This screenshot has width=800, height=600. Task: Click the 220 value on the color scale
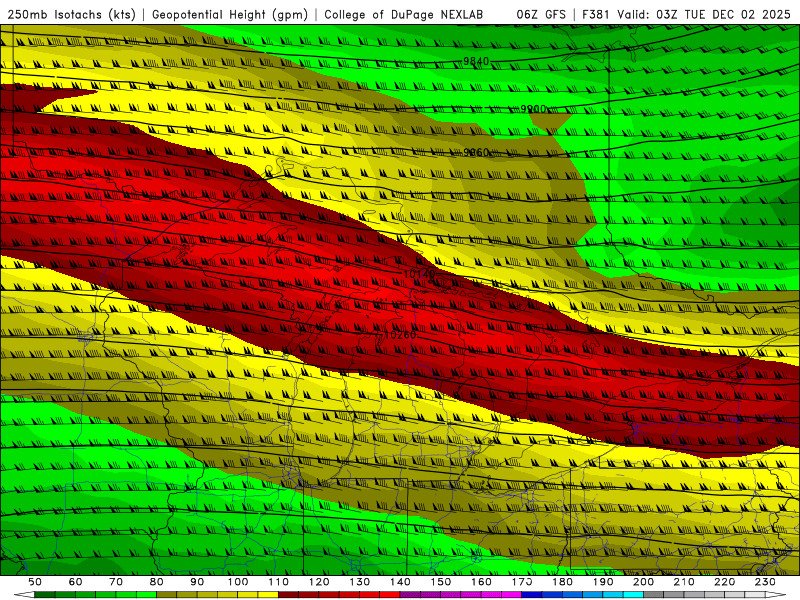pos(725,582)
